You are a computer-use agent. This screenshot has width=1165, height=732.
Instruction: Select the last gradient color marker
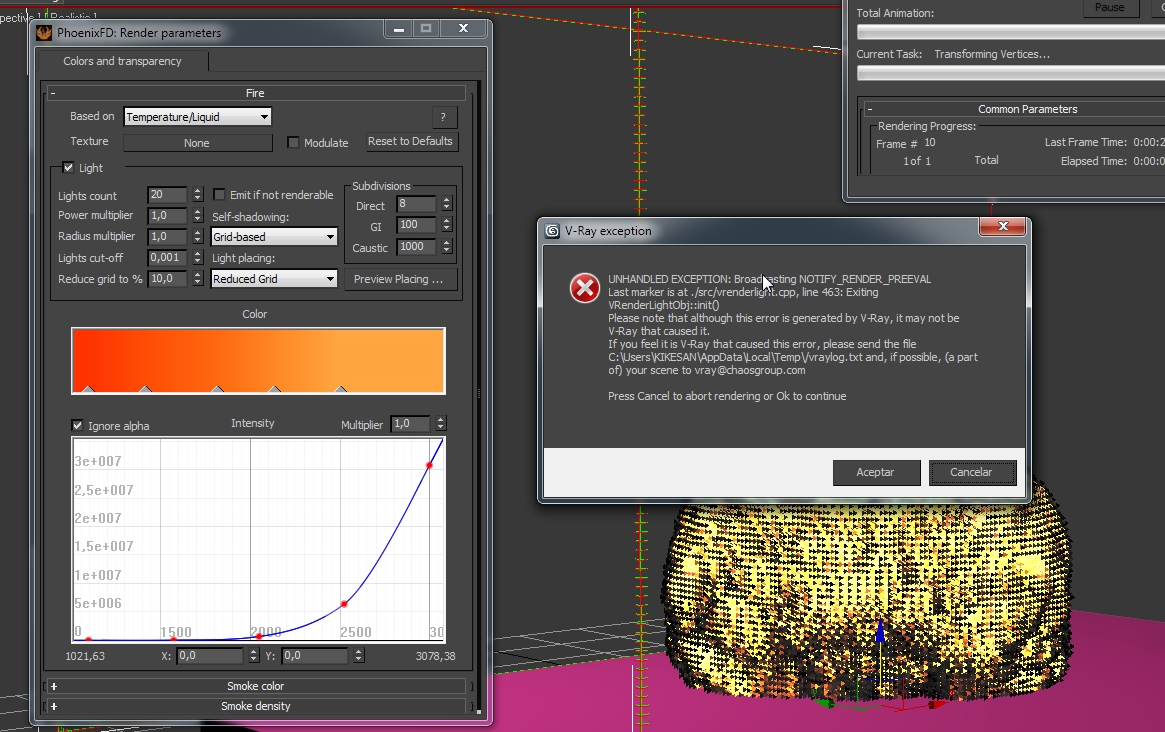[340, 389]
